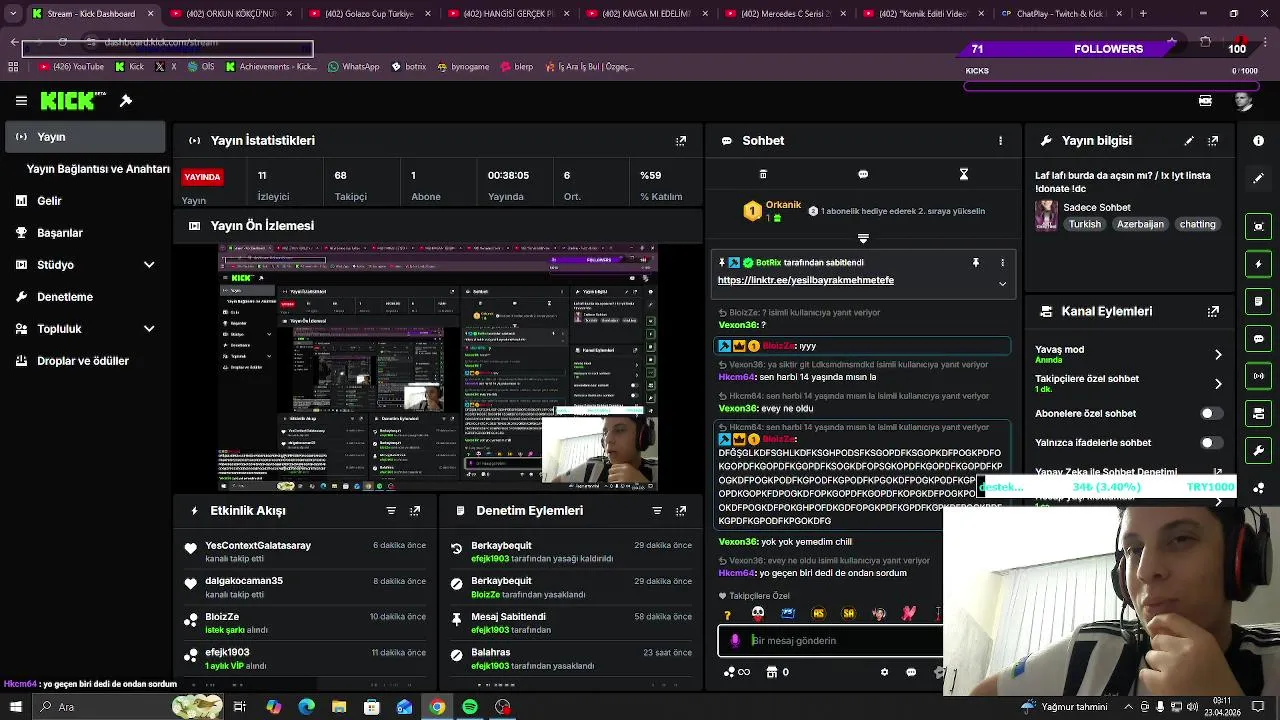The height and width of the screenshot is (720, 1280).
Task: Pop out the Denetim Eylemleri panel
Action: 681,511
